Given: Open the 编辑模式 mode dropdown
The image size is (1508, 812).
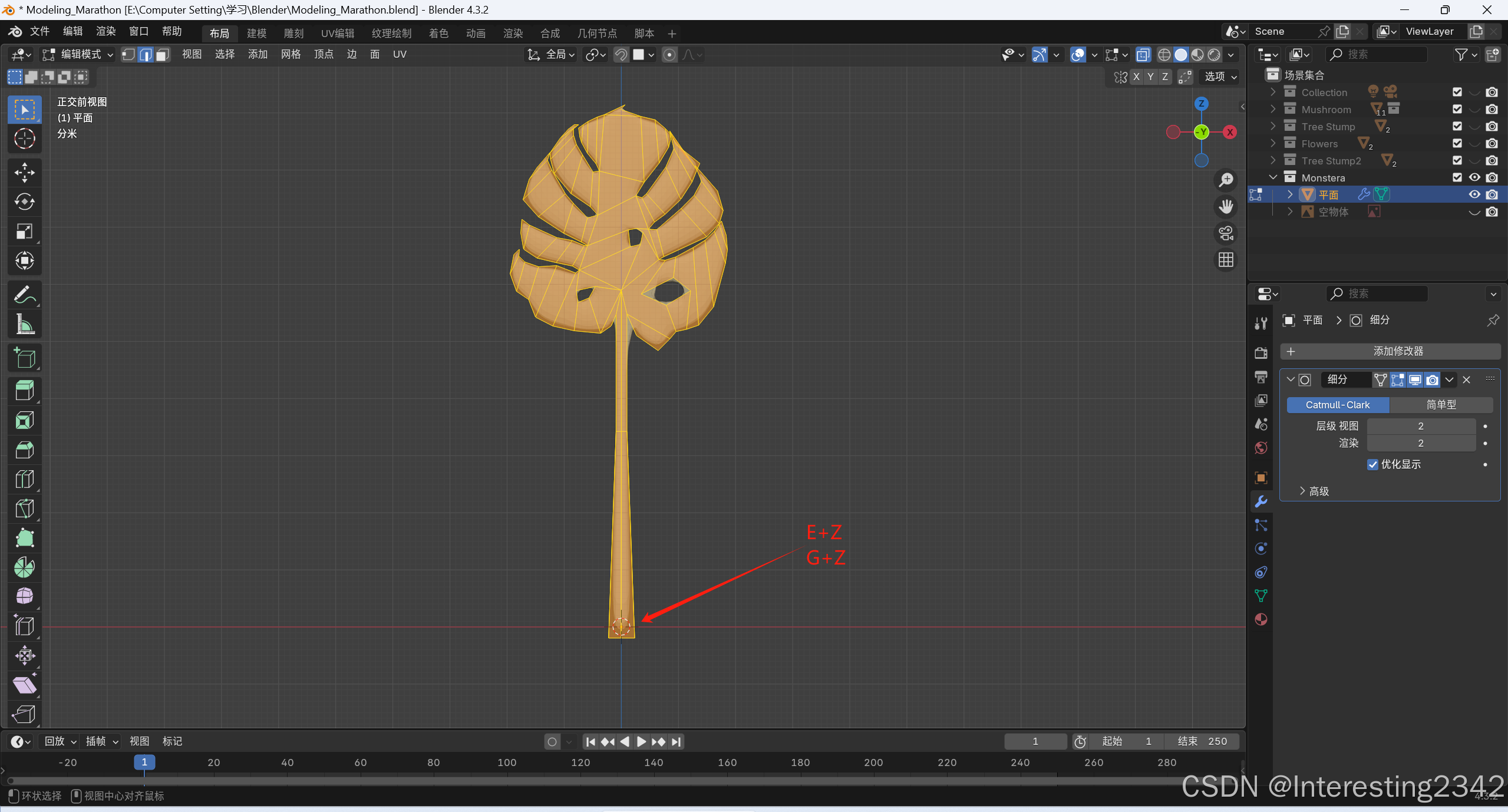Looking at the screenshot, I should 78,55.
